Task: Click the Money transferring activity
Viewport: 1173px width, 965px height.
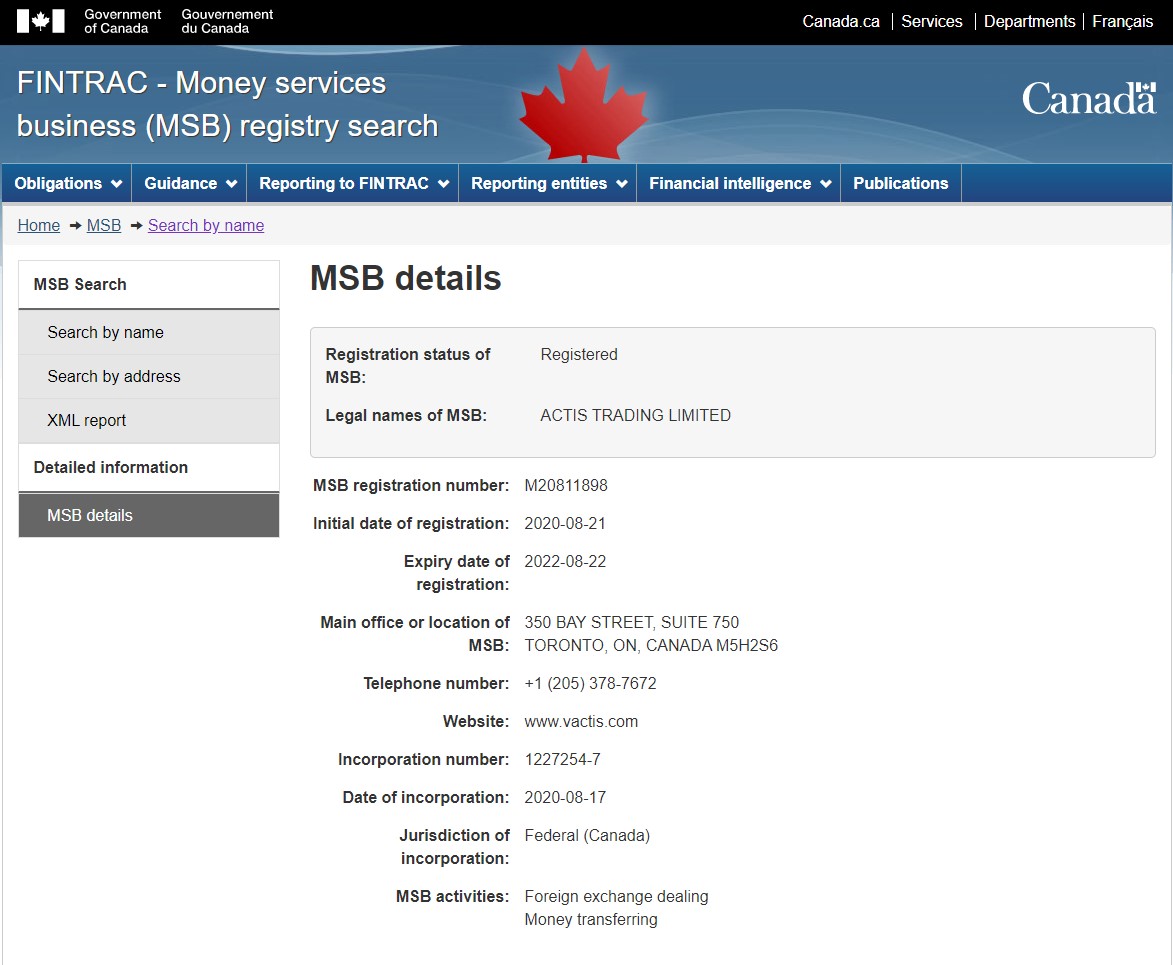Action: pyautogui.click(x=591, y=920)
